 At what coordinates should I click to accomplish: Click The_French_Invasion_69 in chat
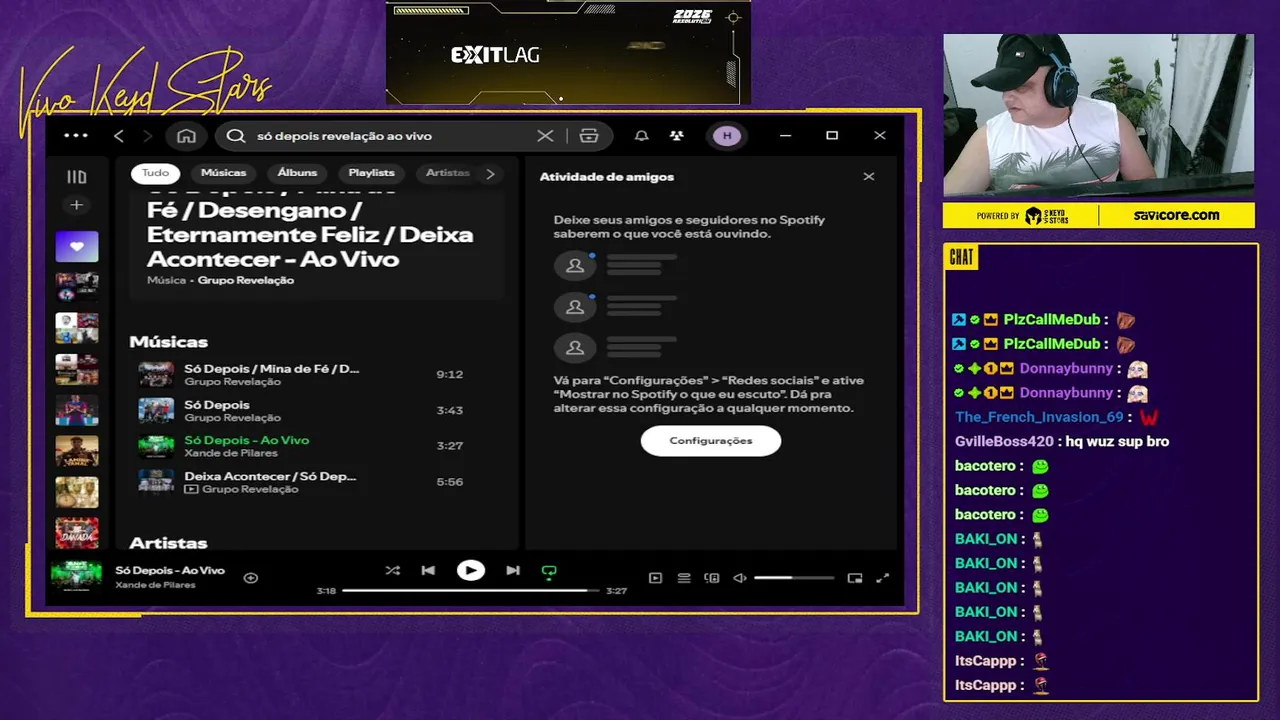(x=1039, y=417)
